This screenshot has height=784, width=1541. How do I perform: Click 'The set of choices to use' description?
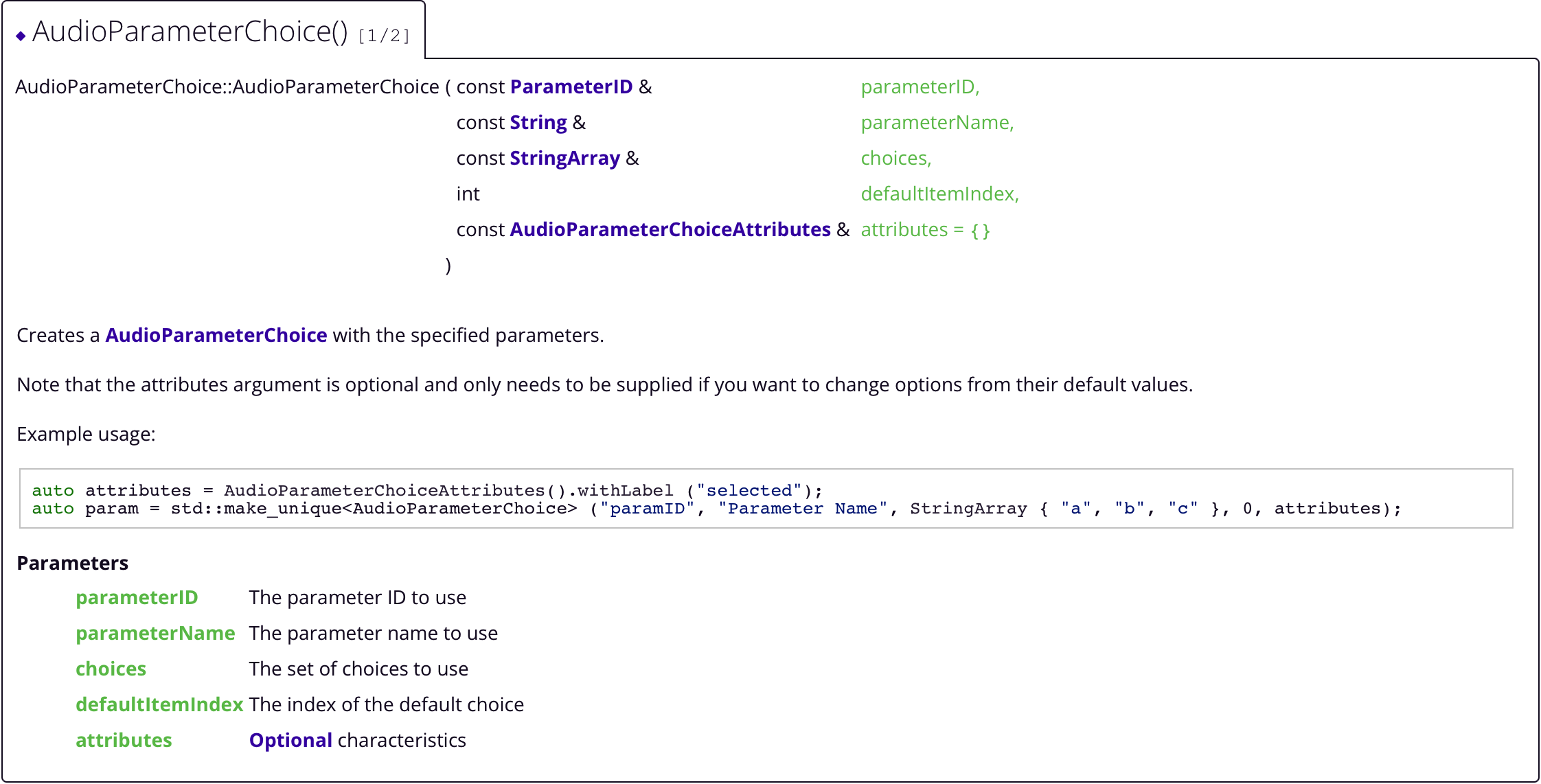pyautogui.click(x=358, y=669)
